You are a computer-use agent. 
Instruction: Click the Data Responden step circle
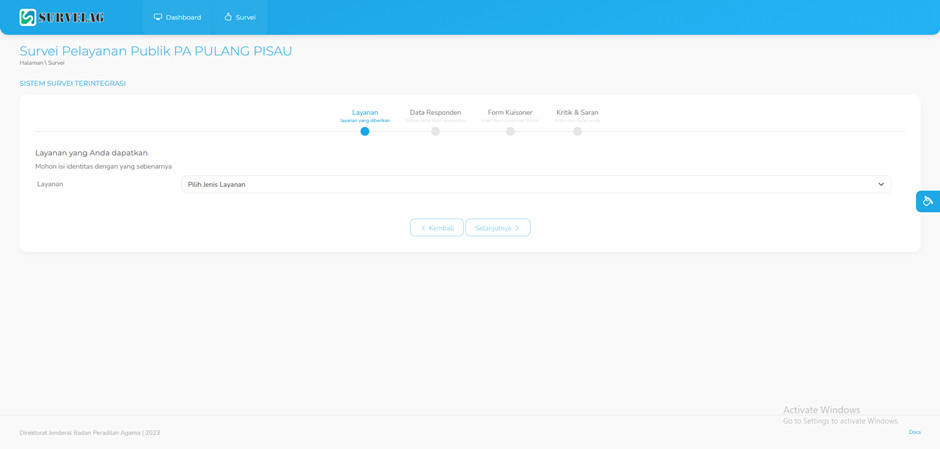pos(435,131)
